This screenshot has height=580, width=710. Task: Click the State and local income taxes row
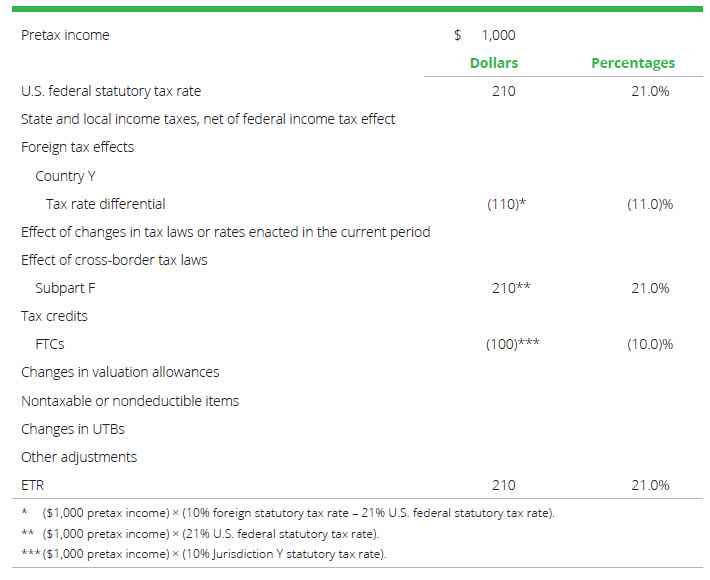[208, 119]
